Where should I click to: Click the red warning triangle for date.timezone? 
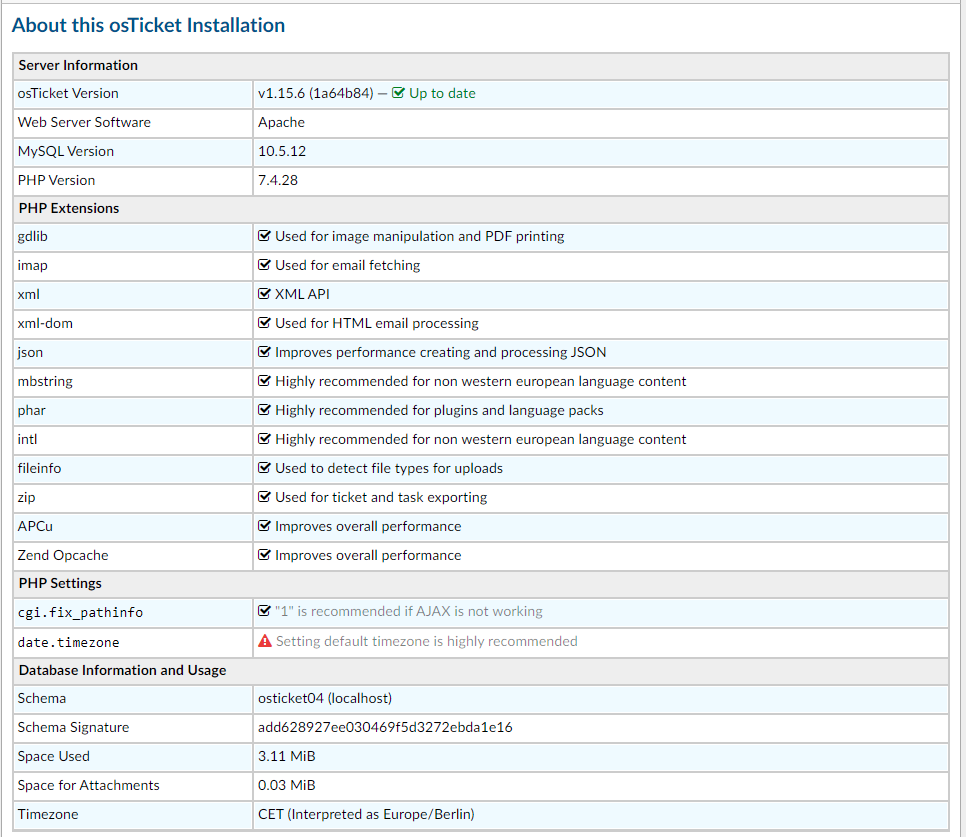(265, 641)
